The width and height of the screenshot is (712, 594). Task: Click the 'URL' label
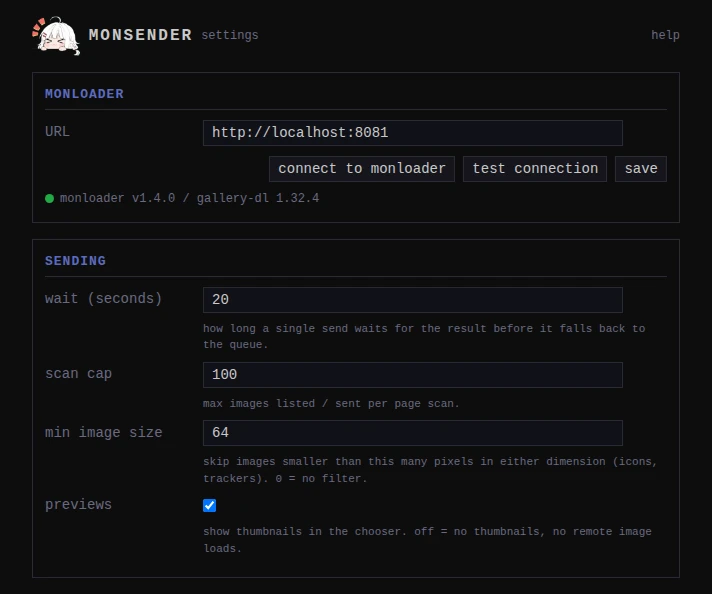(57, 132)
